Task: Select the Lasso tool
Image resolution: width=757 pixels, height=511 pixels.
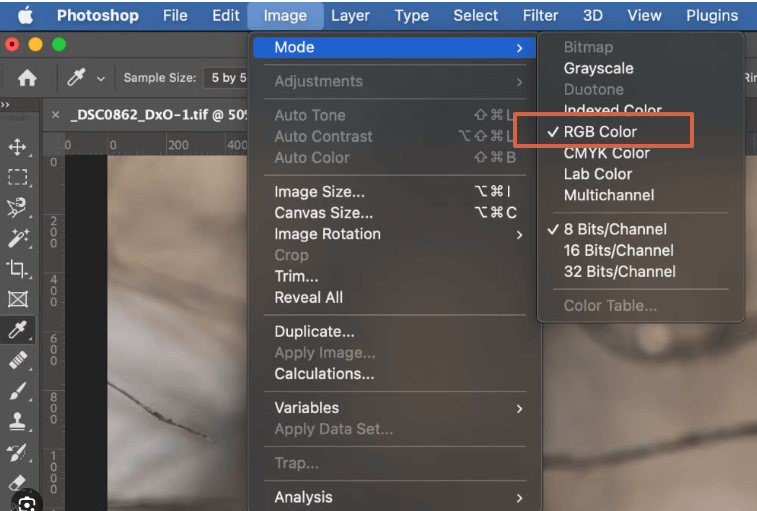Action: (x=17, y=208)
